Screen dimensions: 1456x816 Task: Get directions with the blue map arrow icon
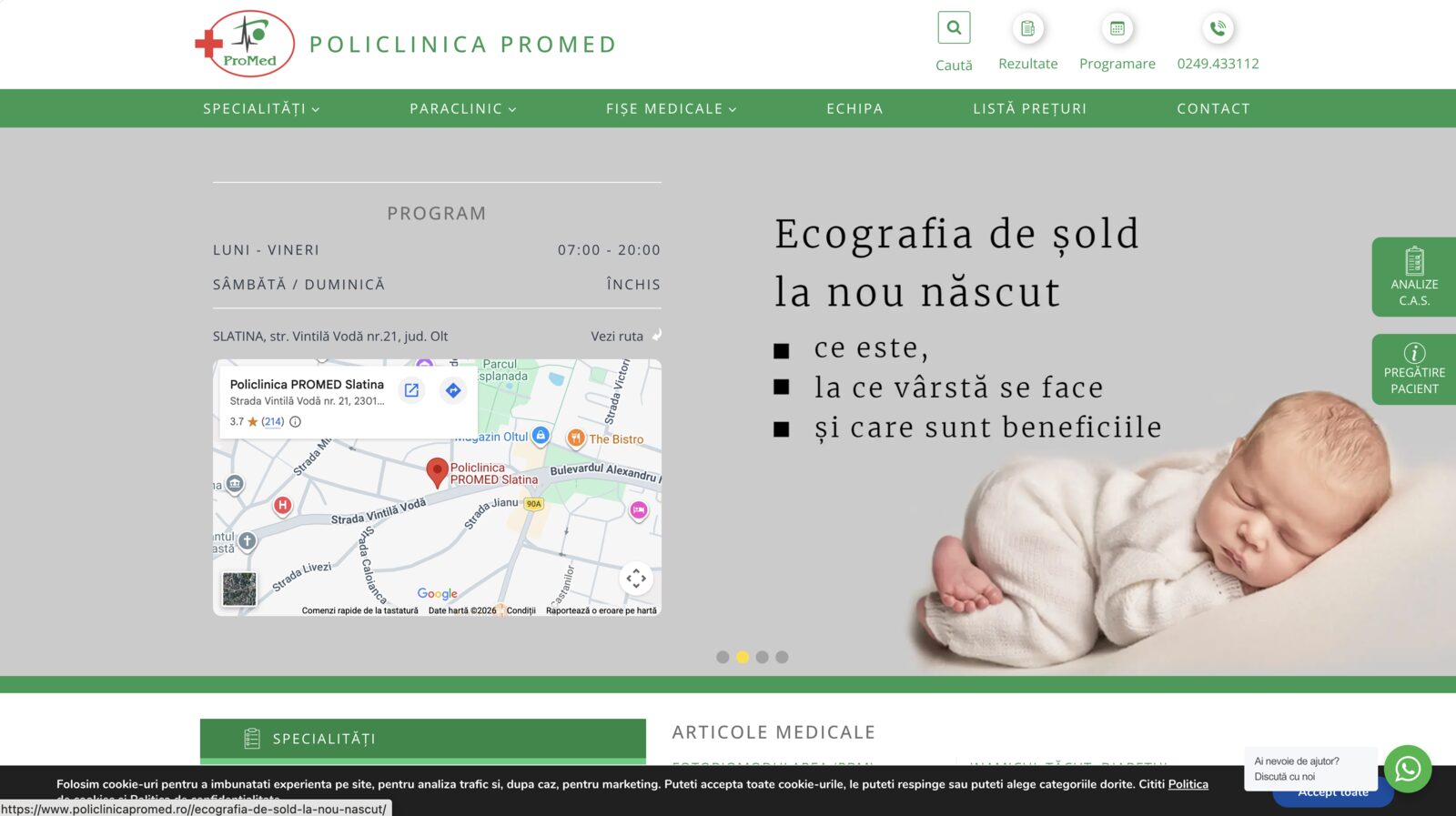click(453, 390)
